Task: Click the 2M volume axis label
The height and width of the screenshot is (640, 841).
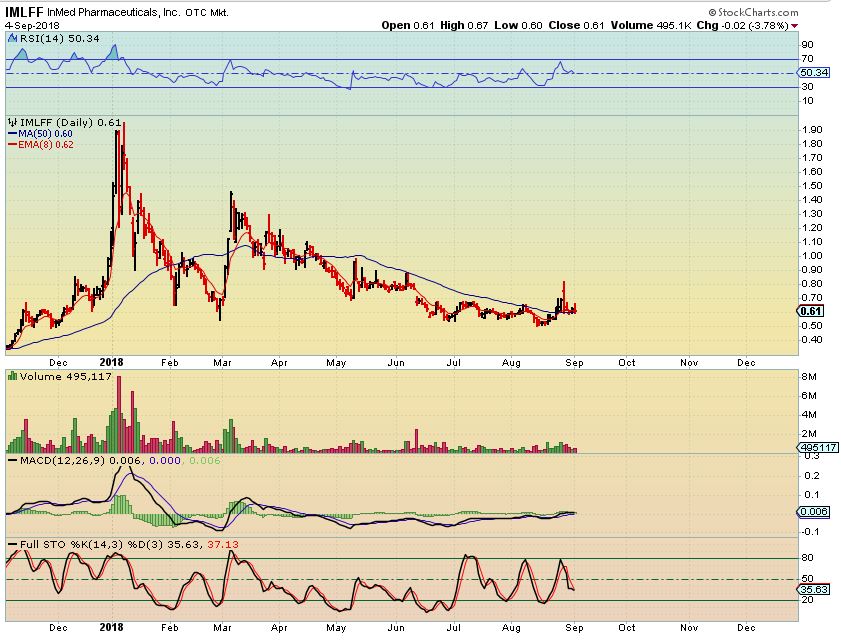Action: 809,433
